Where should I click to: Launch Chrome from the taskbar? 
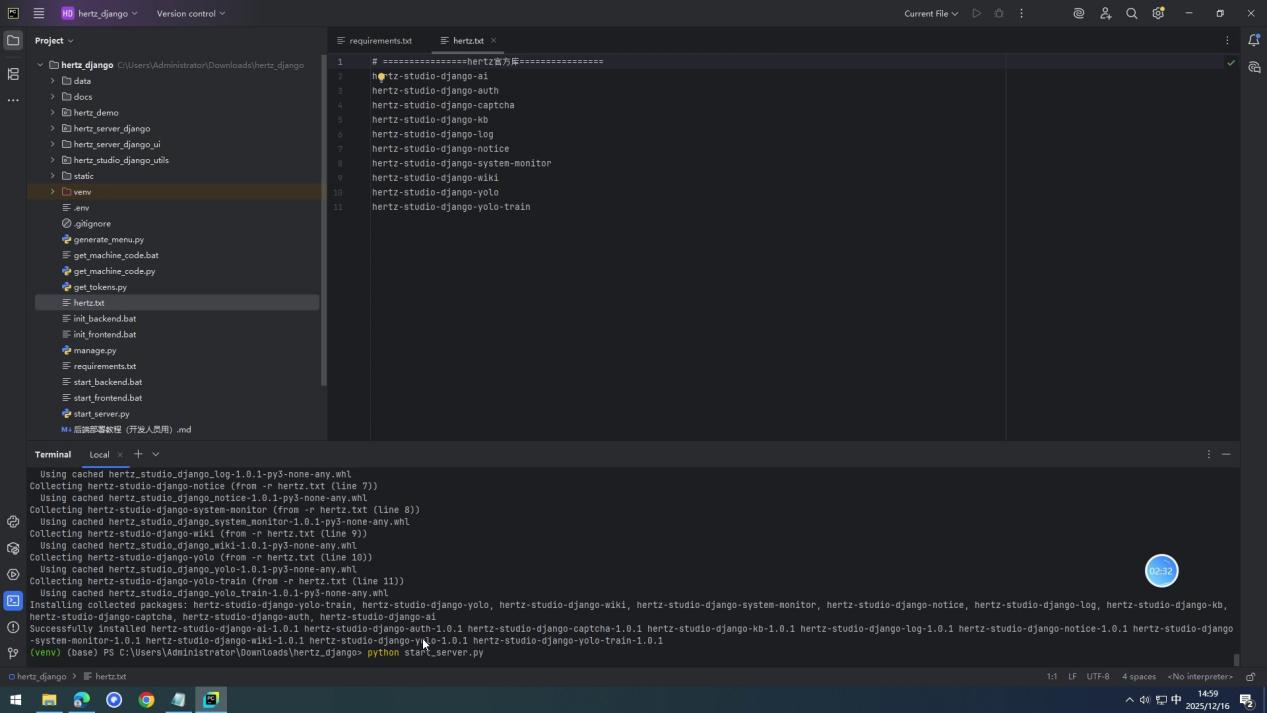[146, 700]
